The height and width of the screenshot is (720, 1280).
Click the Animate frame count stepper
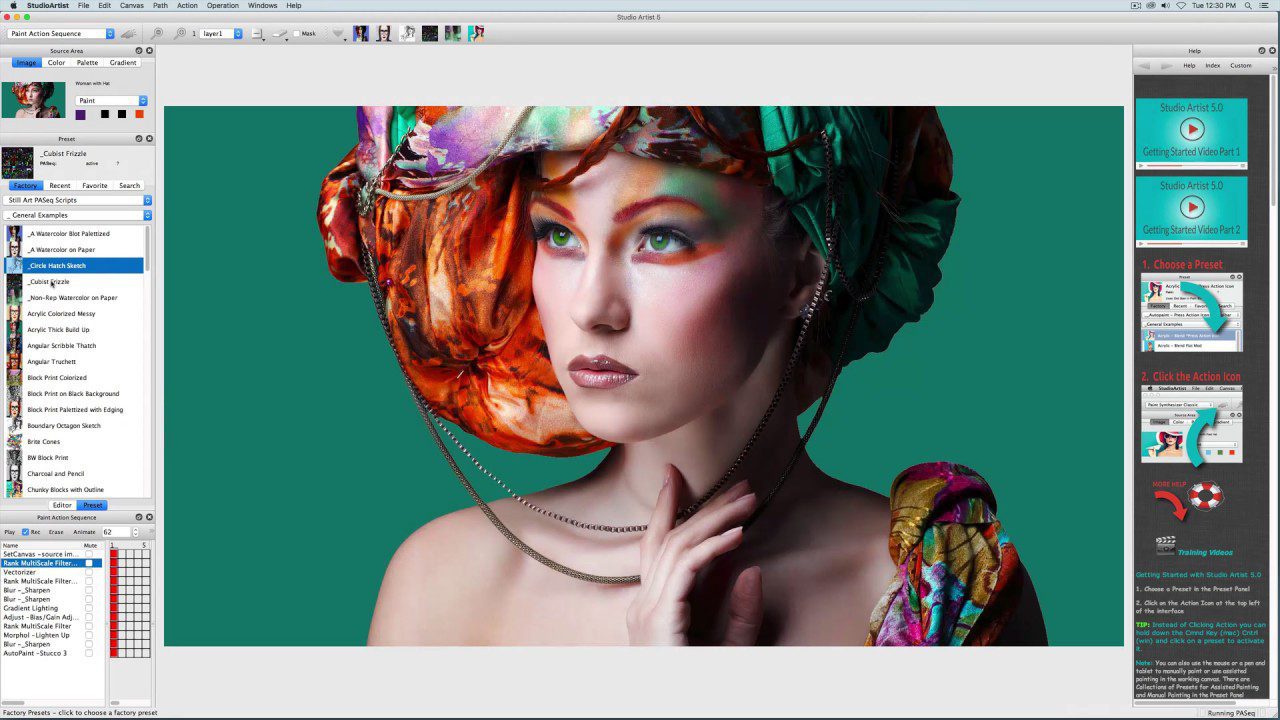[x=135, y=532]
